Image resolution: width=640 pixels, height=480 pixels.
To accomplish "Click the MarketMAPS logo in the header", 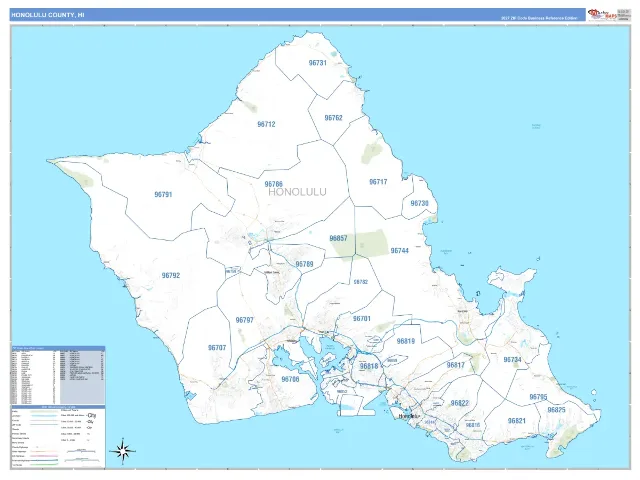I will click(602, 15).
